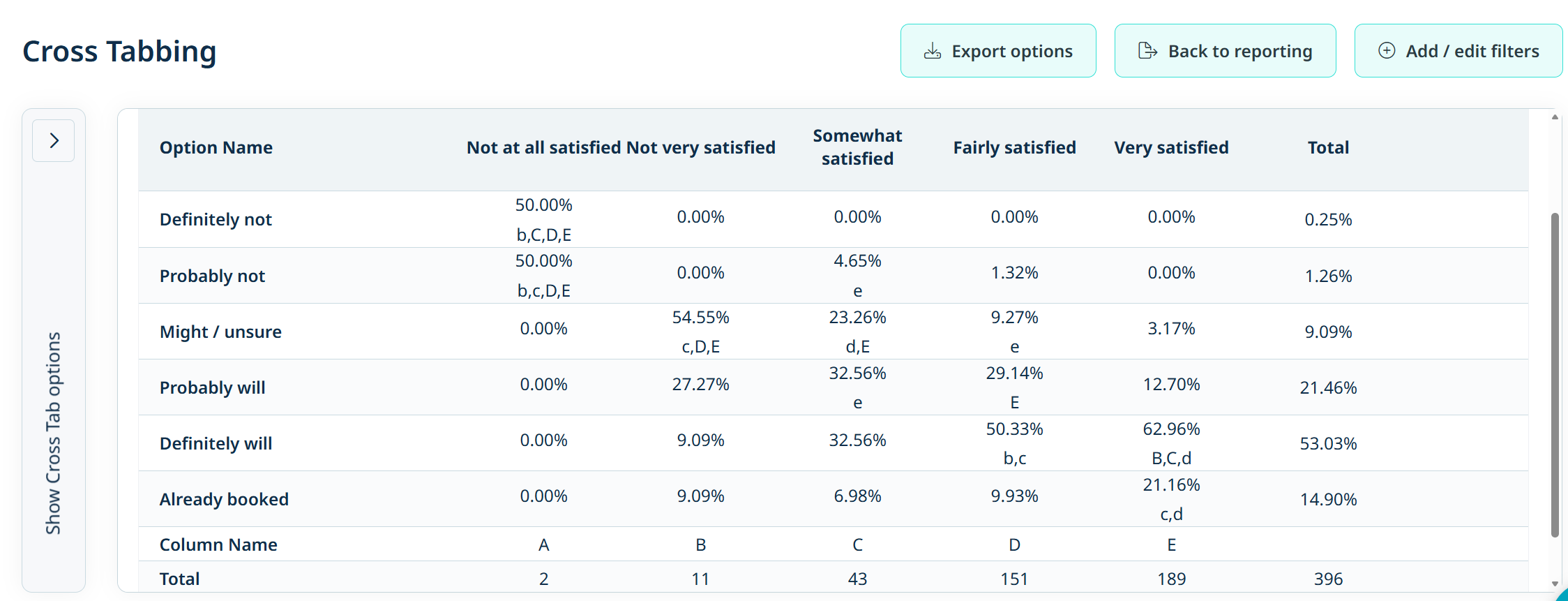1568x601 pixels.
Task: Select the Very satisfied column header
Action: [1171, 148]
